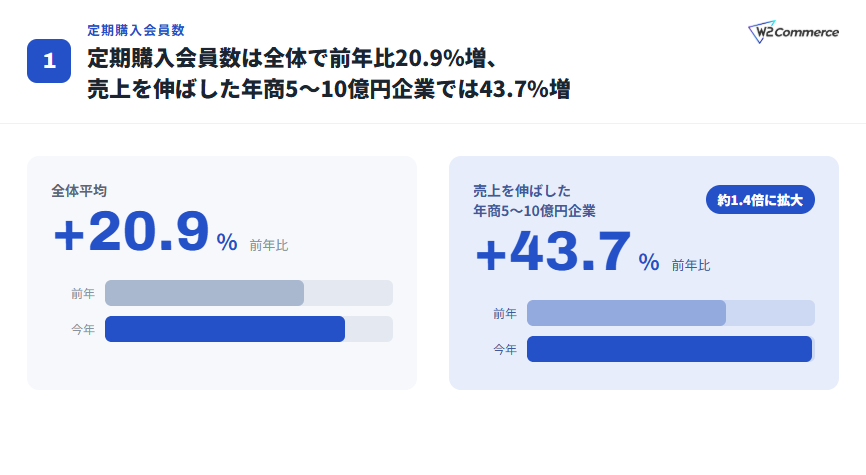The image size is (866, 475).
Task: Click the gray 前年 bar in 全体平均 card
Action: [x=204, y=293]
